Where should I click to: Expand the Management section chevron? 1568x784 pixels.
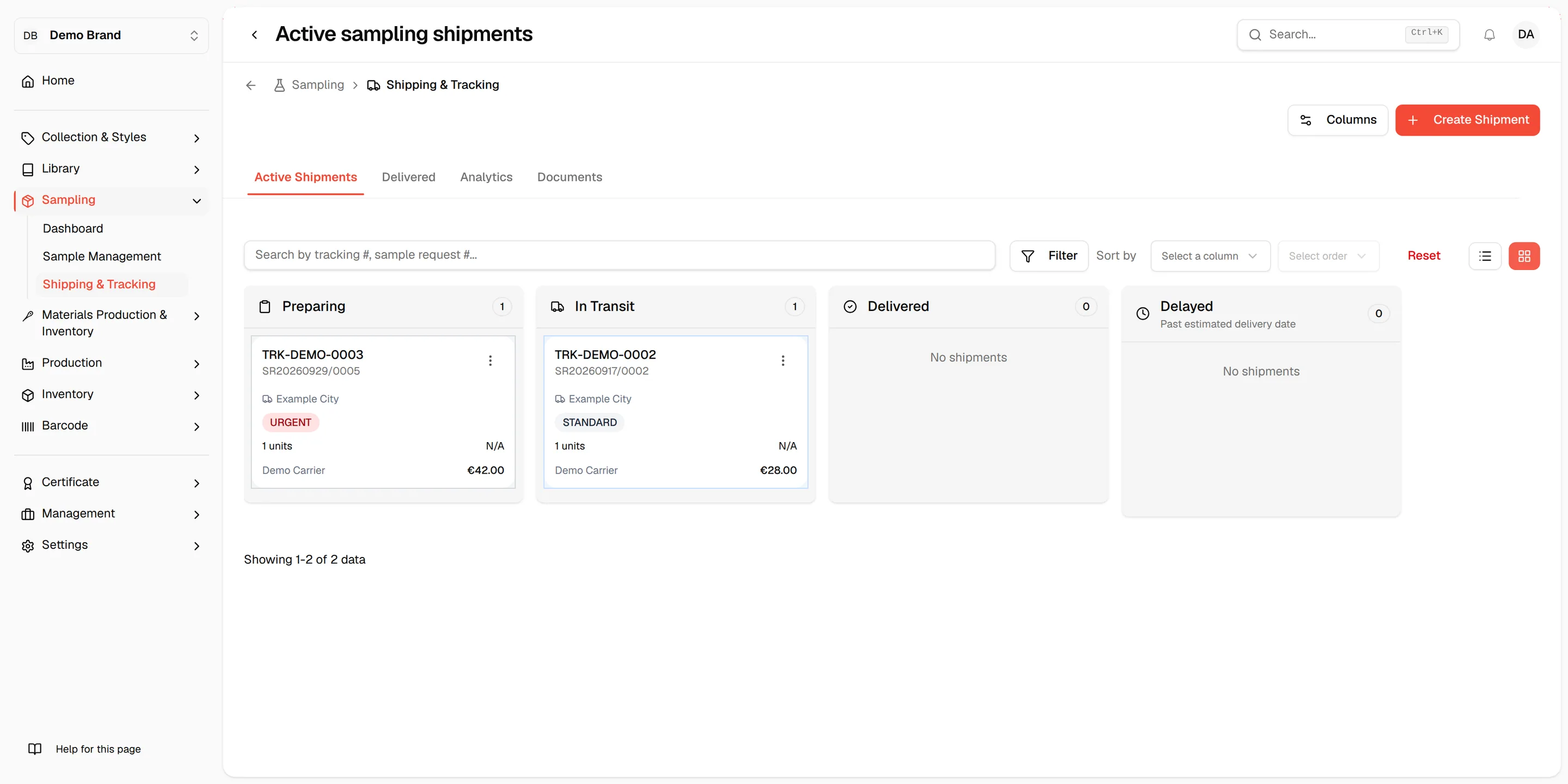pyautogui.click(x=197, y=515)
